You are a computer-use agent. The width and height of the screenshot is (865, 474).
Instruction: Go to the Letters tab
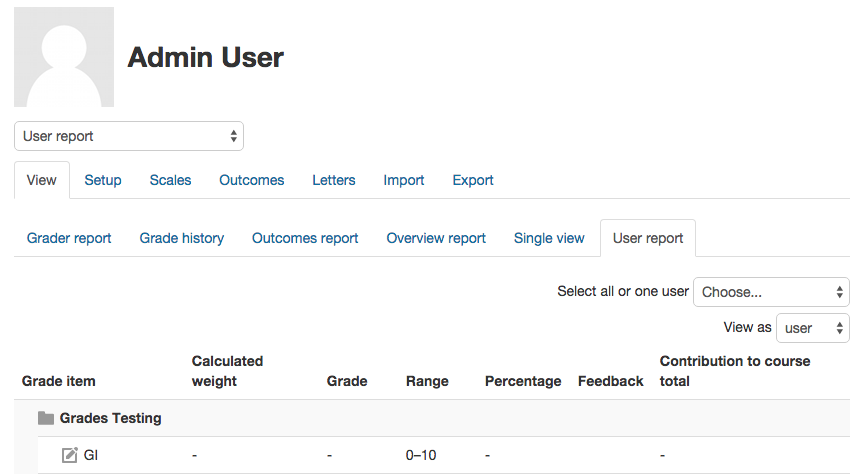click(334, 180)
